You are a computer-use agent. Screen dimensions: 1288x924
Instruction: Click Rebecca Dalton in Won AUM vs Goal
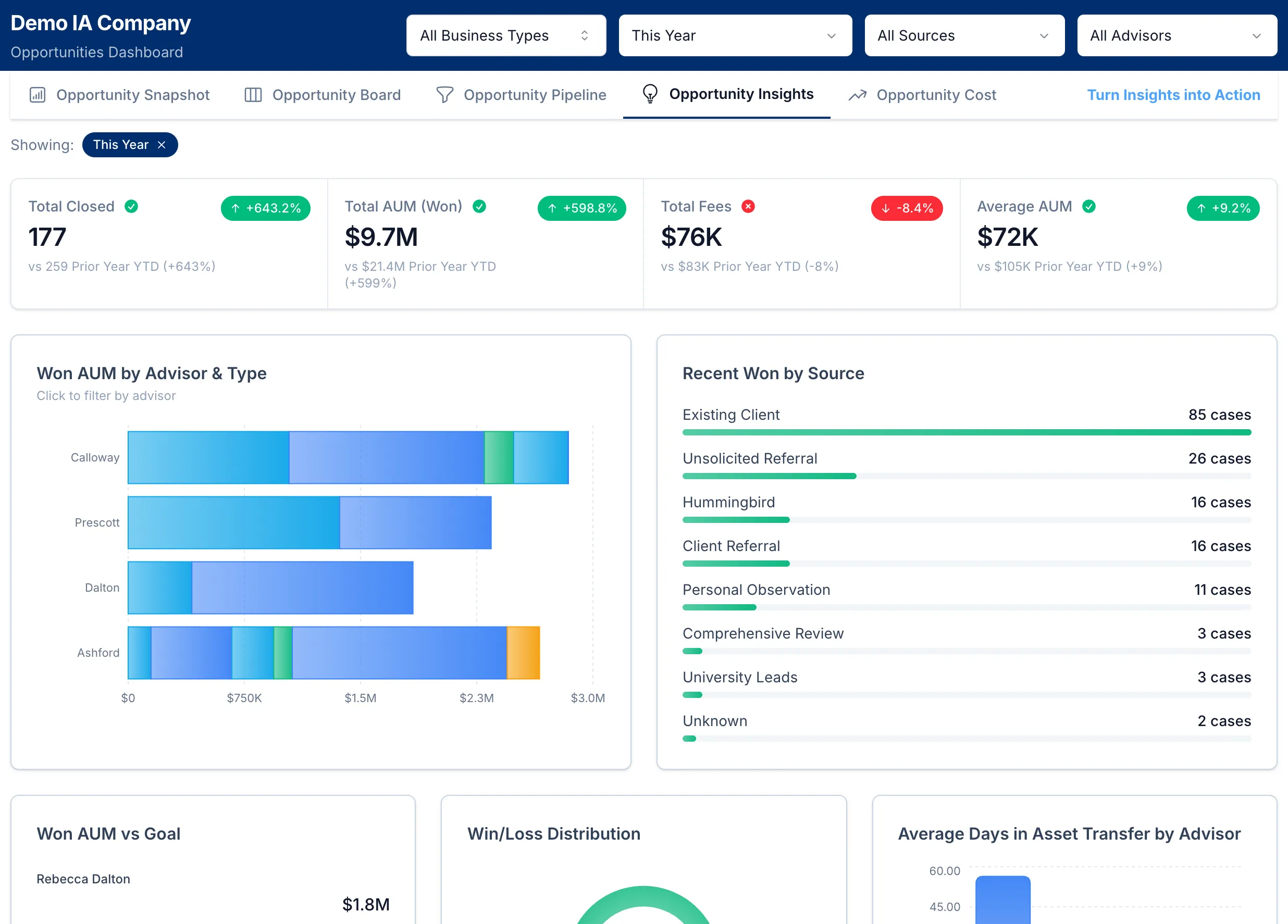point(83,879)
